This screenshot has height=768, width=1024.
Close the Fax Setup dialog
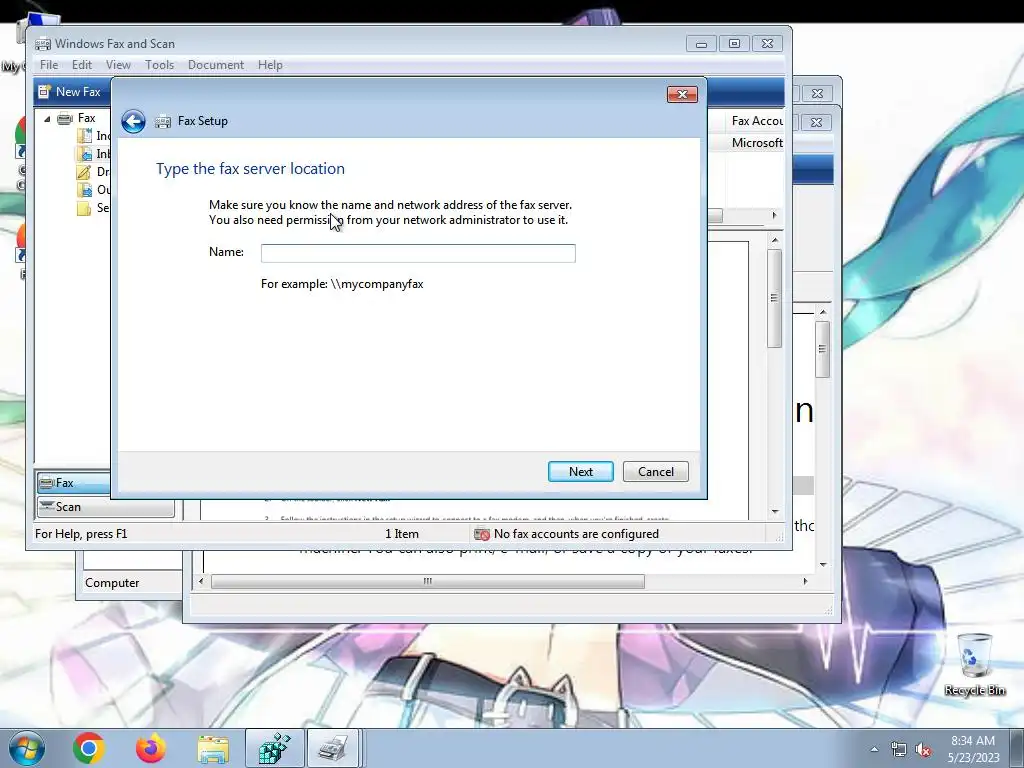pyautogui.click(x=682, y=95)
